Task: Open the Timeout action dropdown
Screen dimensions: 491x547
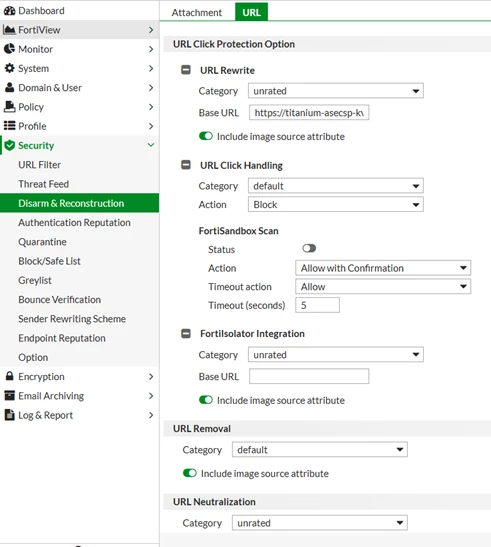Action: point(383,286)
